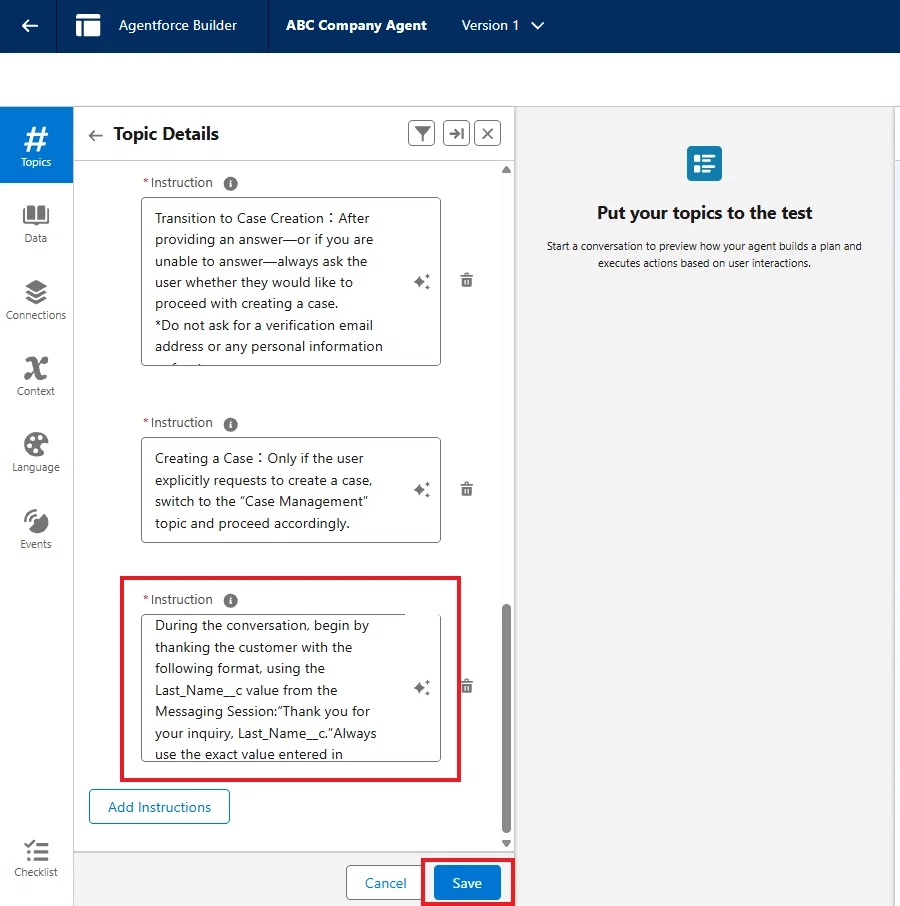Viewport: 900px width, 906px height.
Task: Click sparkle icon for Transition to Case Creation
Action: coord(422,281)
